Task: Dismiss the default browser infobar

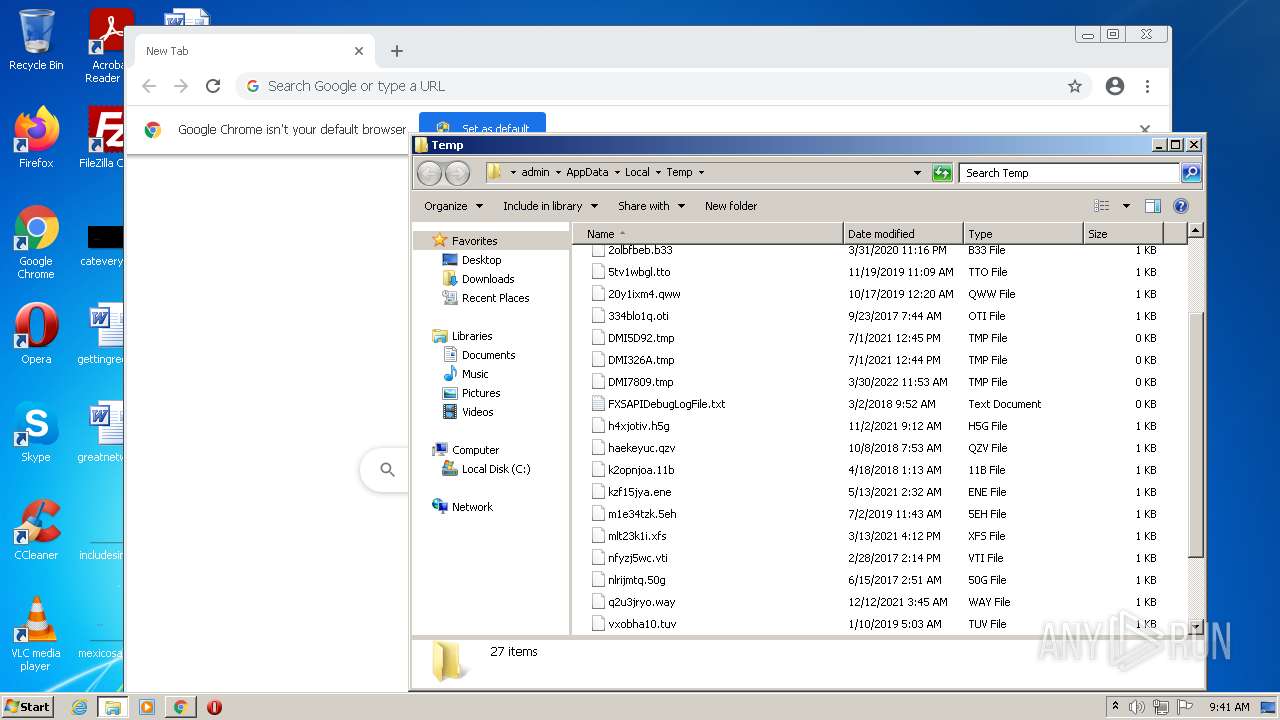Action: click(x=1145, y=129)
